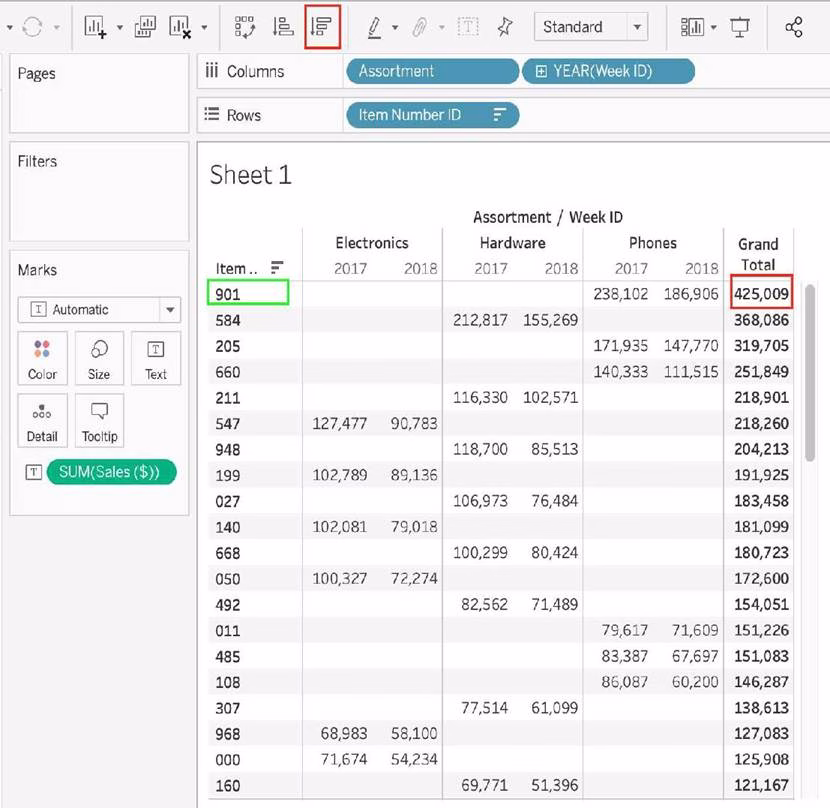Click the Tooltip marks button
Screen dimensions: 830x808
(x=99, y=421)
